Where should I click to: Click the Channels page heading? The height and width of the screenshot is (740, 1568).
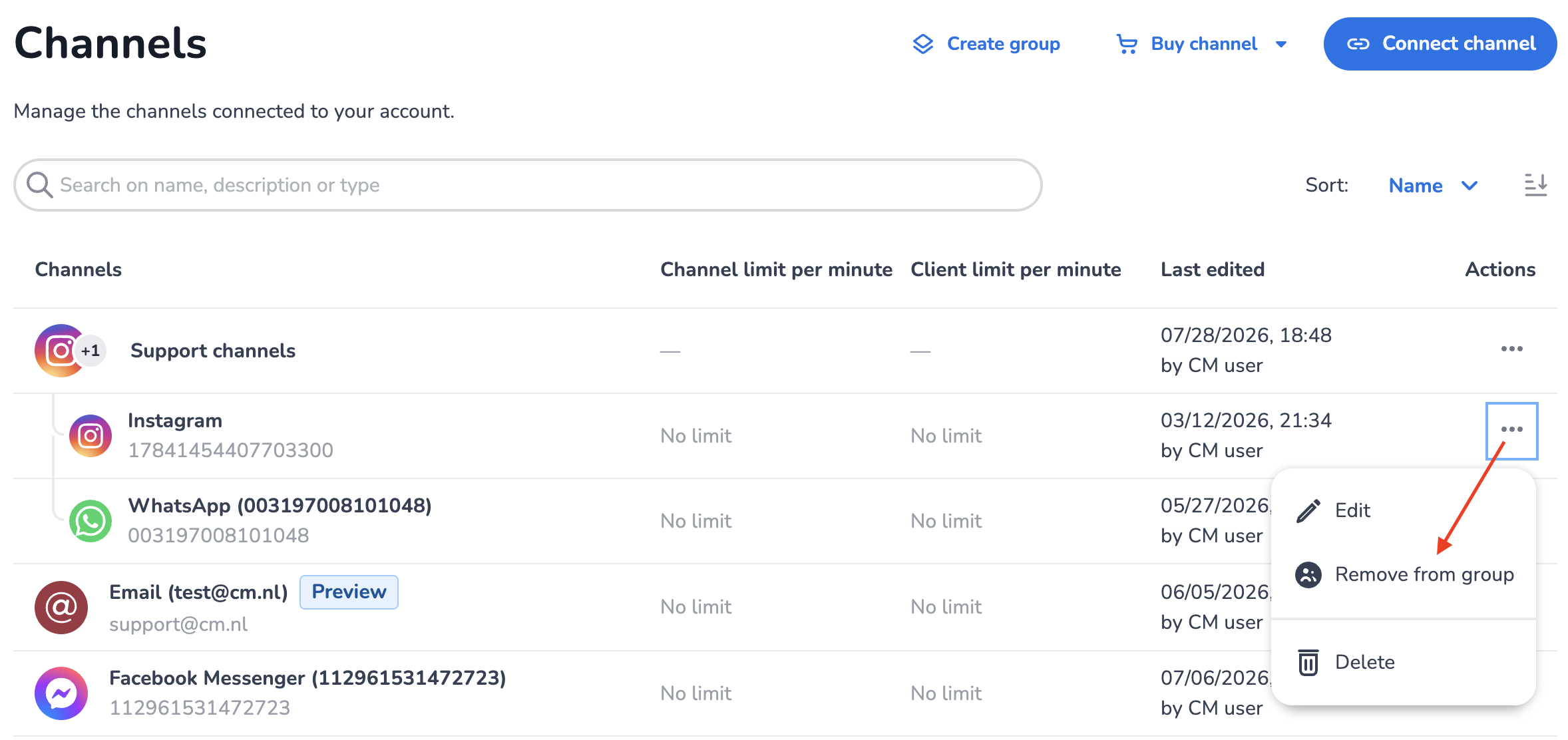coord(110,44)
